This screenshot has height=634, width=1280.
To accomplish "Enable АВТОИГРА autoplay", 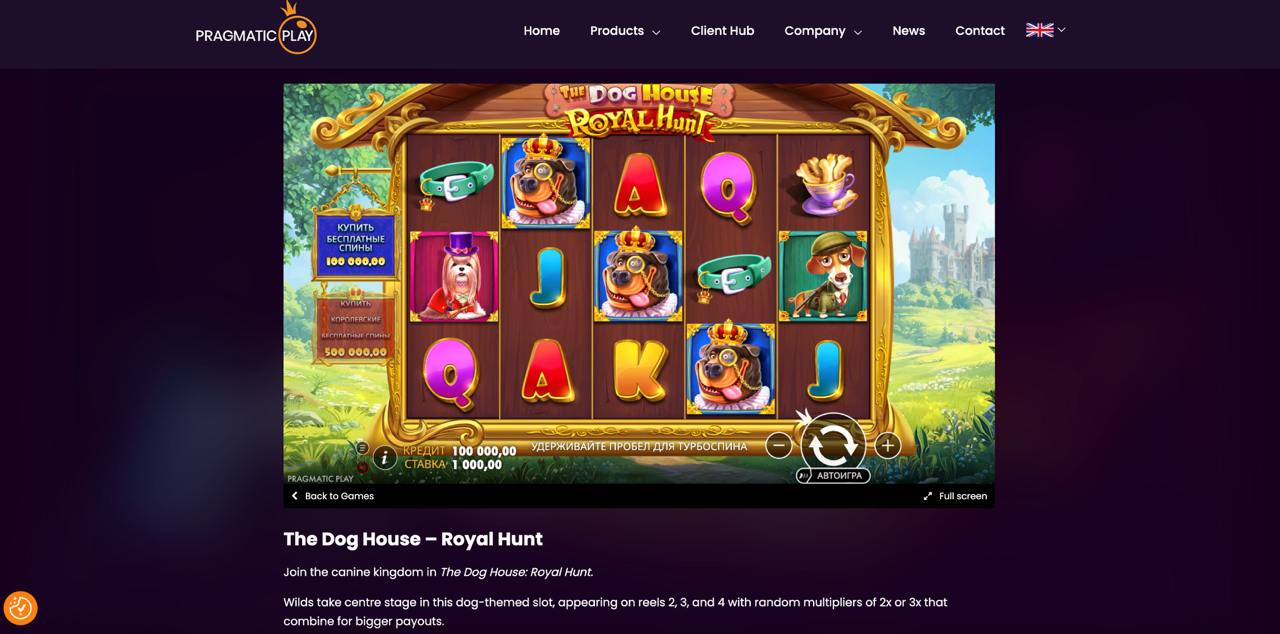I will pos(833,476).
